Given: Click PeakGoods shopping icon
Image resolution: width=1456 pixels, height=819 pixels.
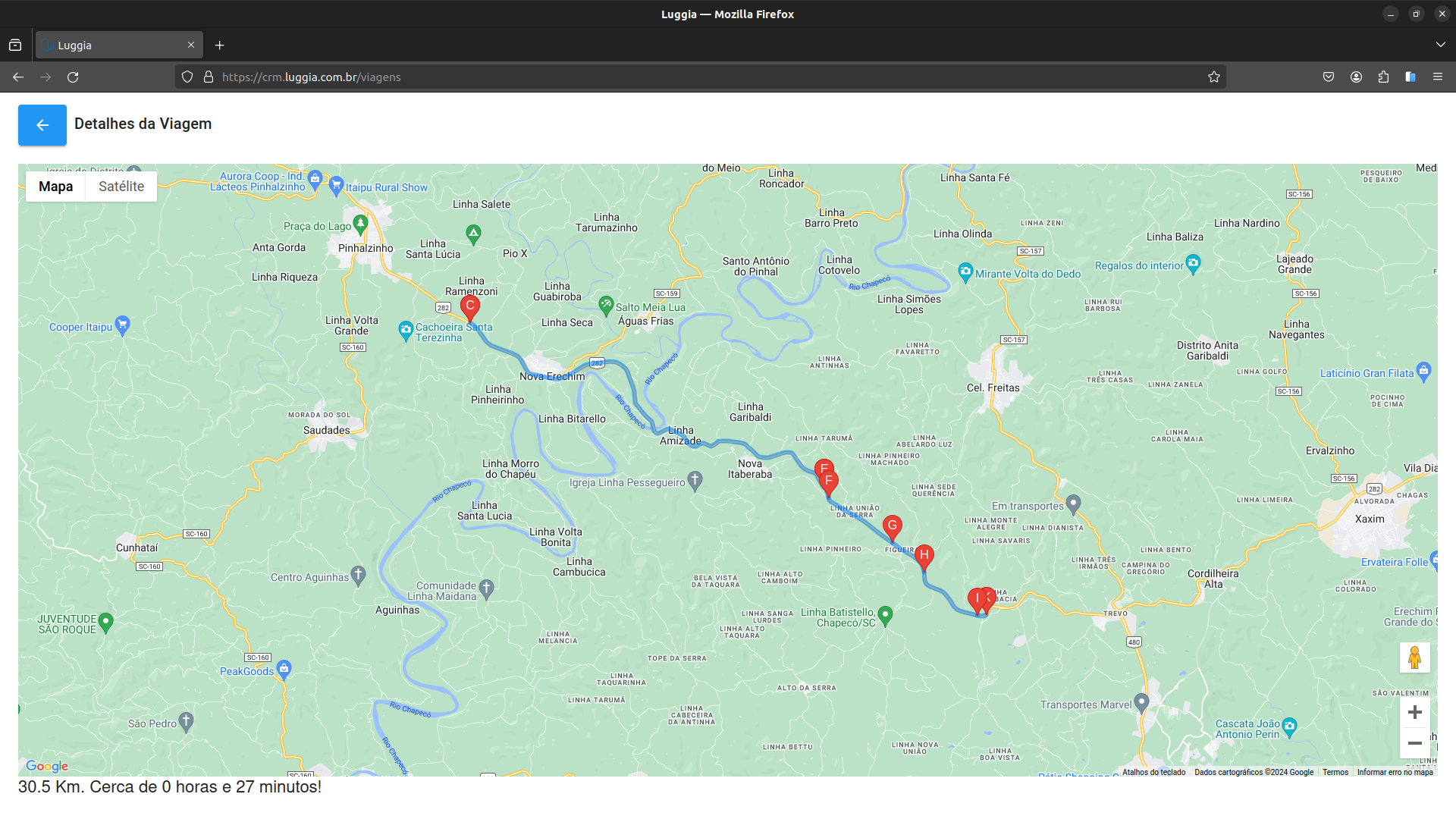Looking at the screenshot, I should click(284, 669).
